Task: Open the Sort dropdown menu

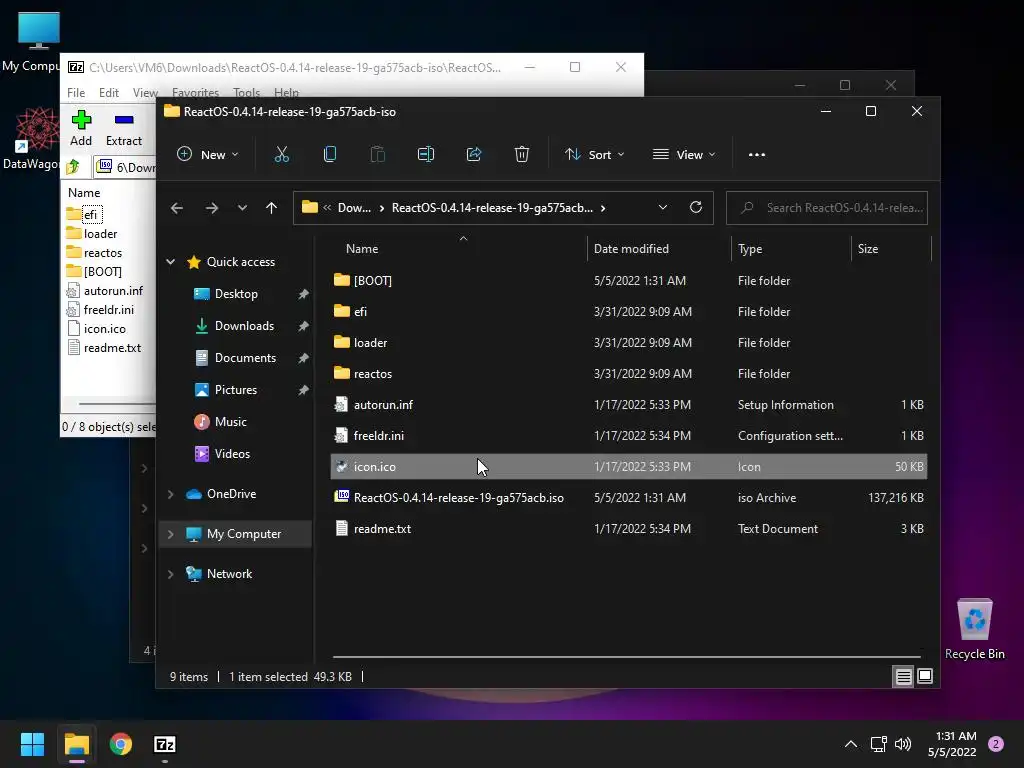Action: click(595, 155)
